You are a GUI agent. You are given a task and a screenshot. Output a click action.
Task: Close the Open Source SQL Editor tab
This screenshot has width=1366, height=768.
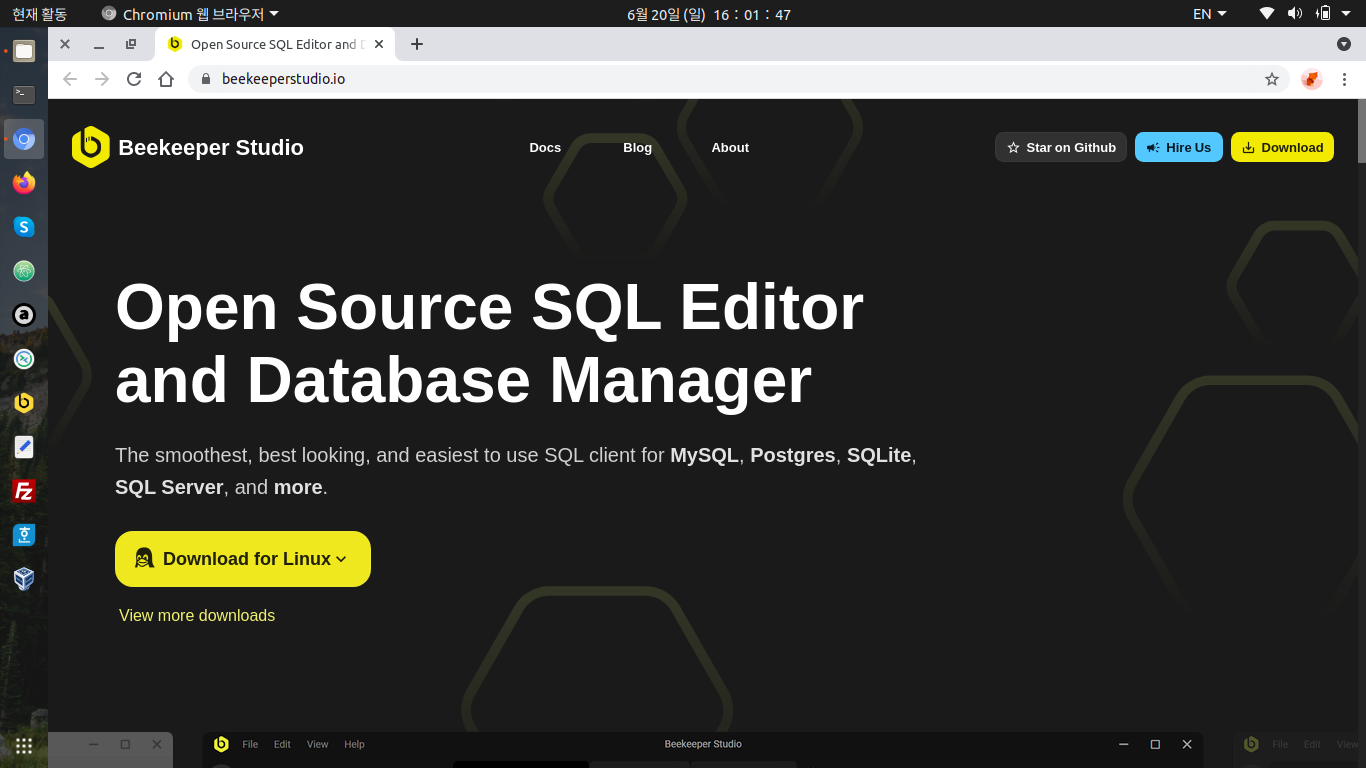(379, 44)
